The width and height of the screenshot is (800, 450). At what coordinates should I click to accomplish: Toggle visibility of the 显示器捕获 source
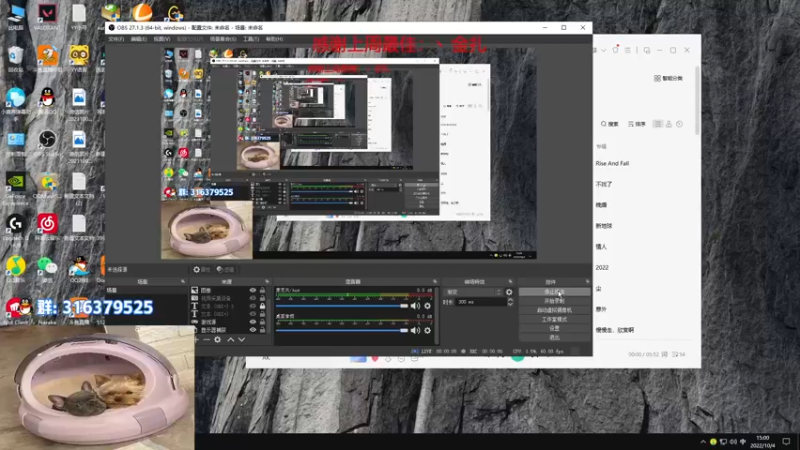253,330
